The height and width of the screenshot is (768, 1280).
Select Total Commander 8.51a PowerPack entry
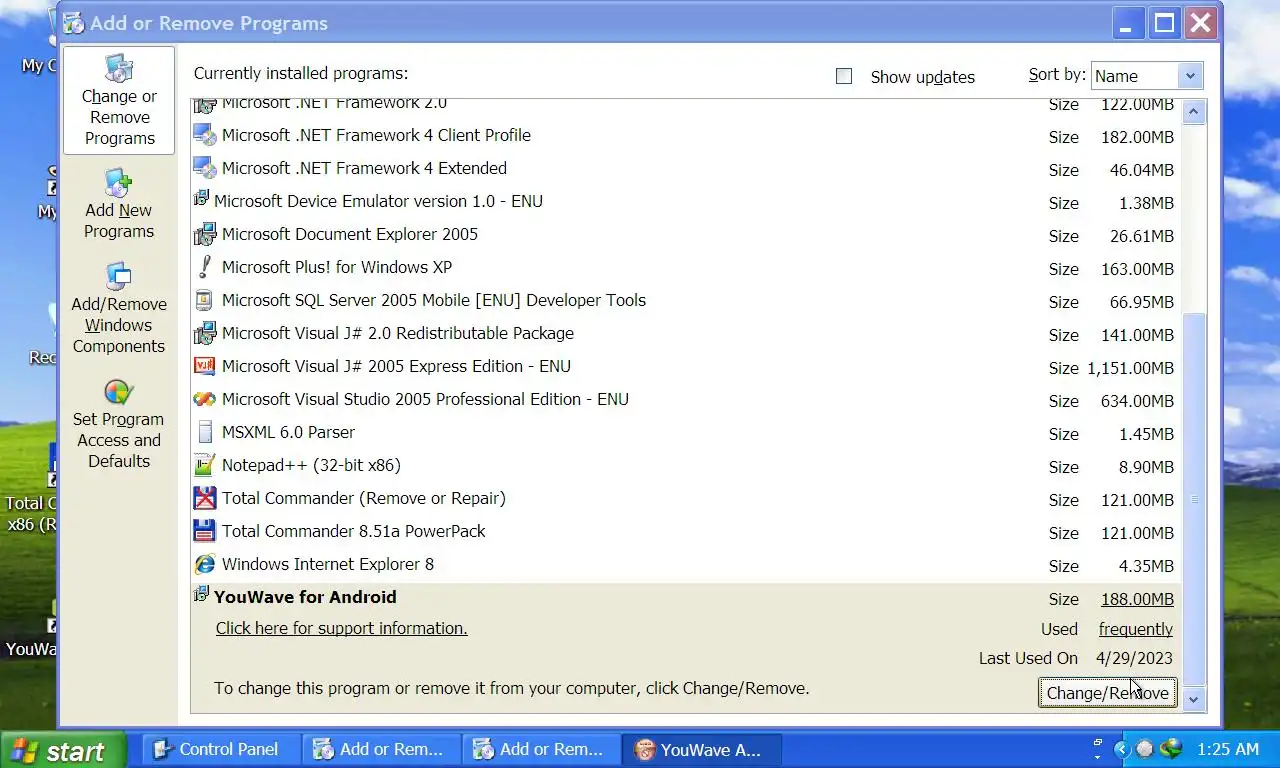(x=686, y=531)
